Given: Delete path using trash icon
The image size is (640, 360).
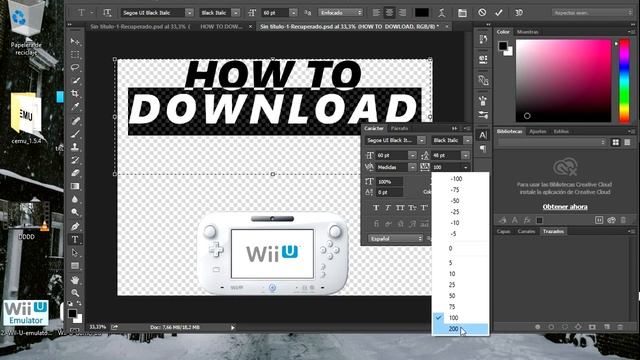Looking at the screenshot, I should tap(620, 327).
